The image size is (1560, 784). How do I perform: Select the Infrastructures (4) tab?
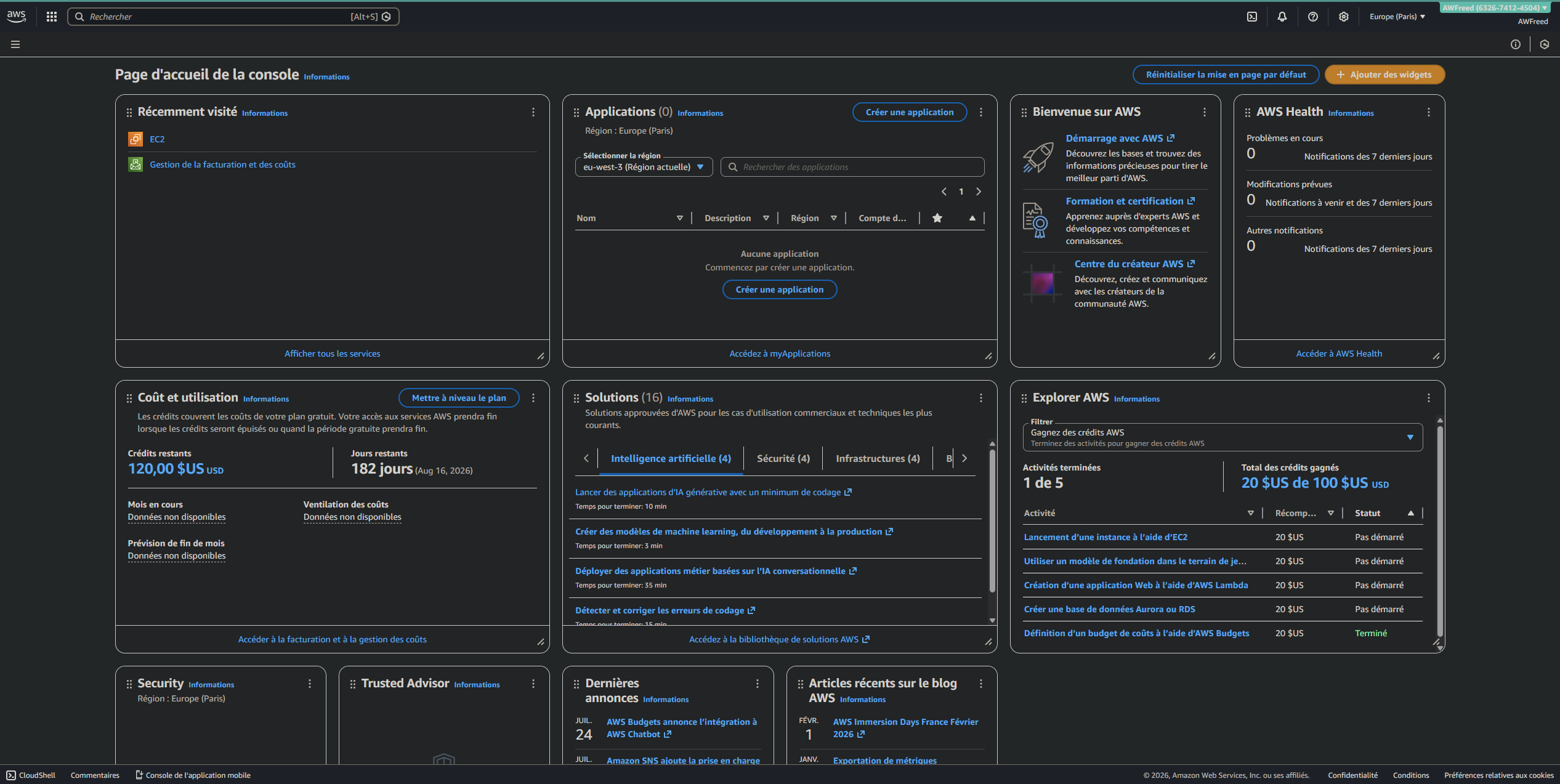pyautogui.click(x=878, y=458)
